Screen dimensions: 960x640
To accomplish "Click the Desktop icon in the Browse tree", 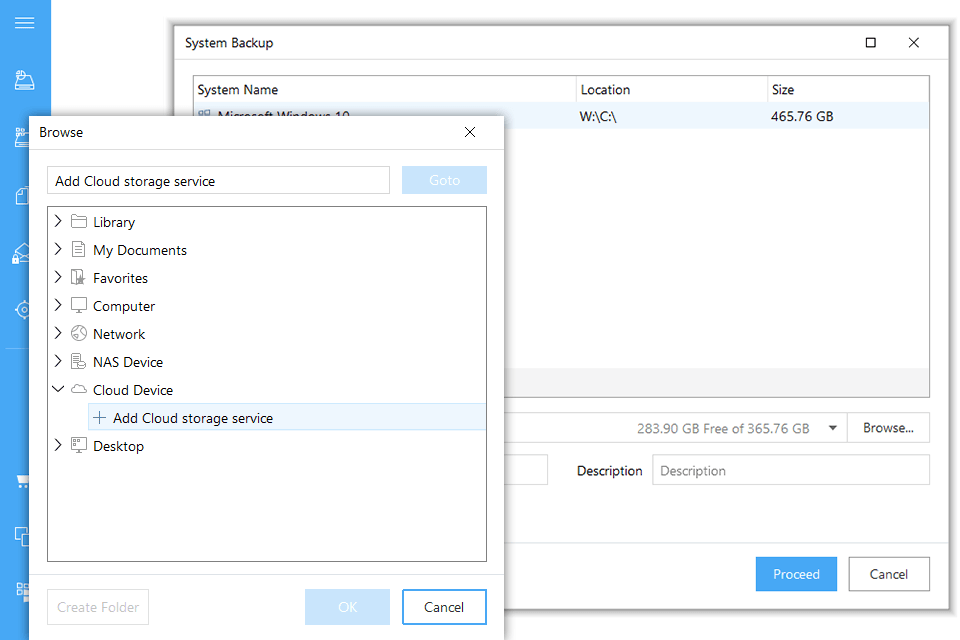I will (78, 445).
